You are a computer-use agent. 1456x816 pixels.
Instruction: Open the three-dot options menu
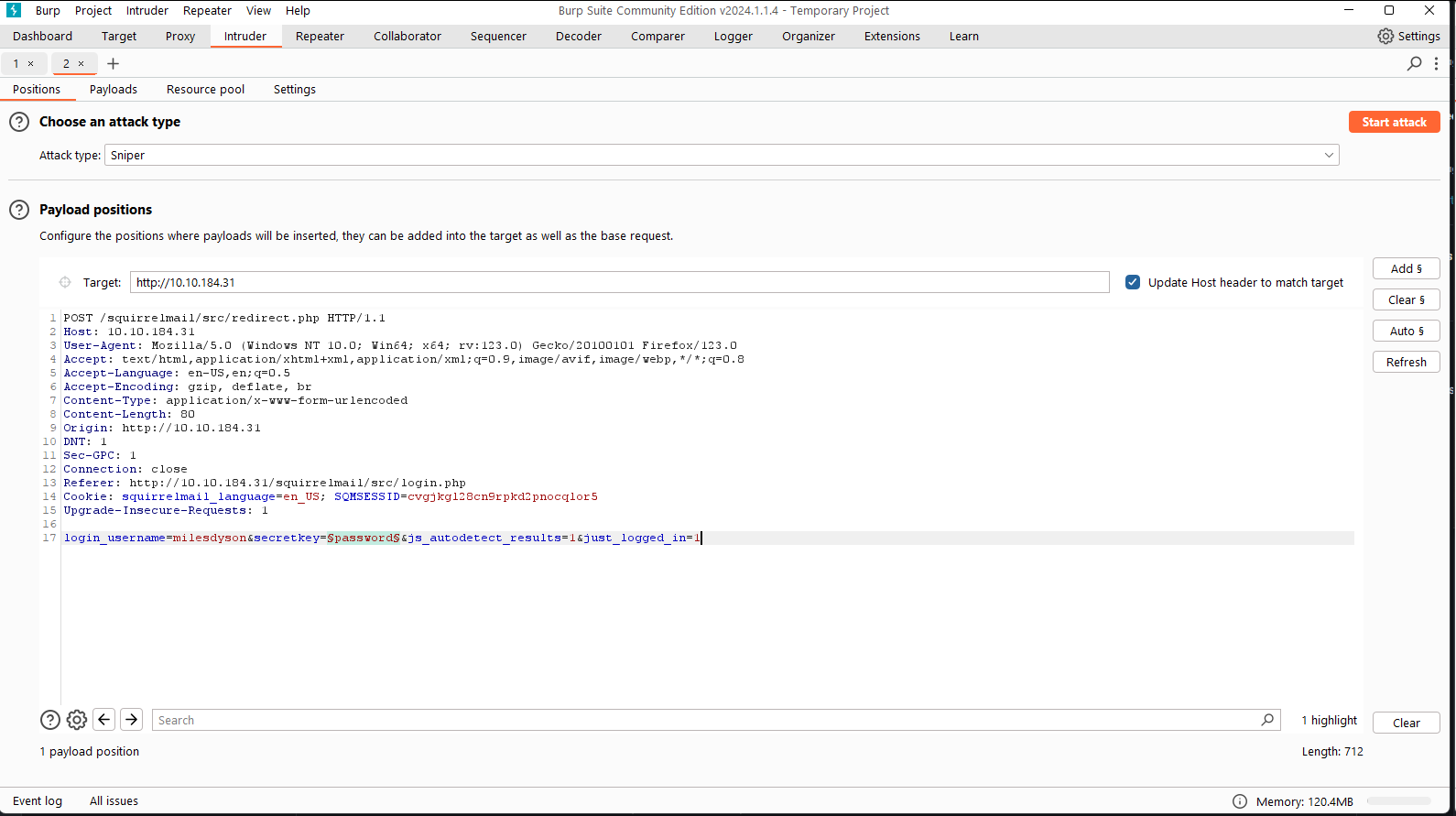click(1436, 63)
